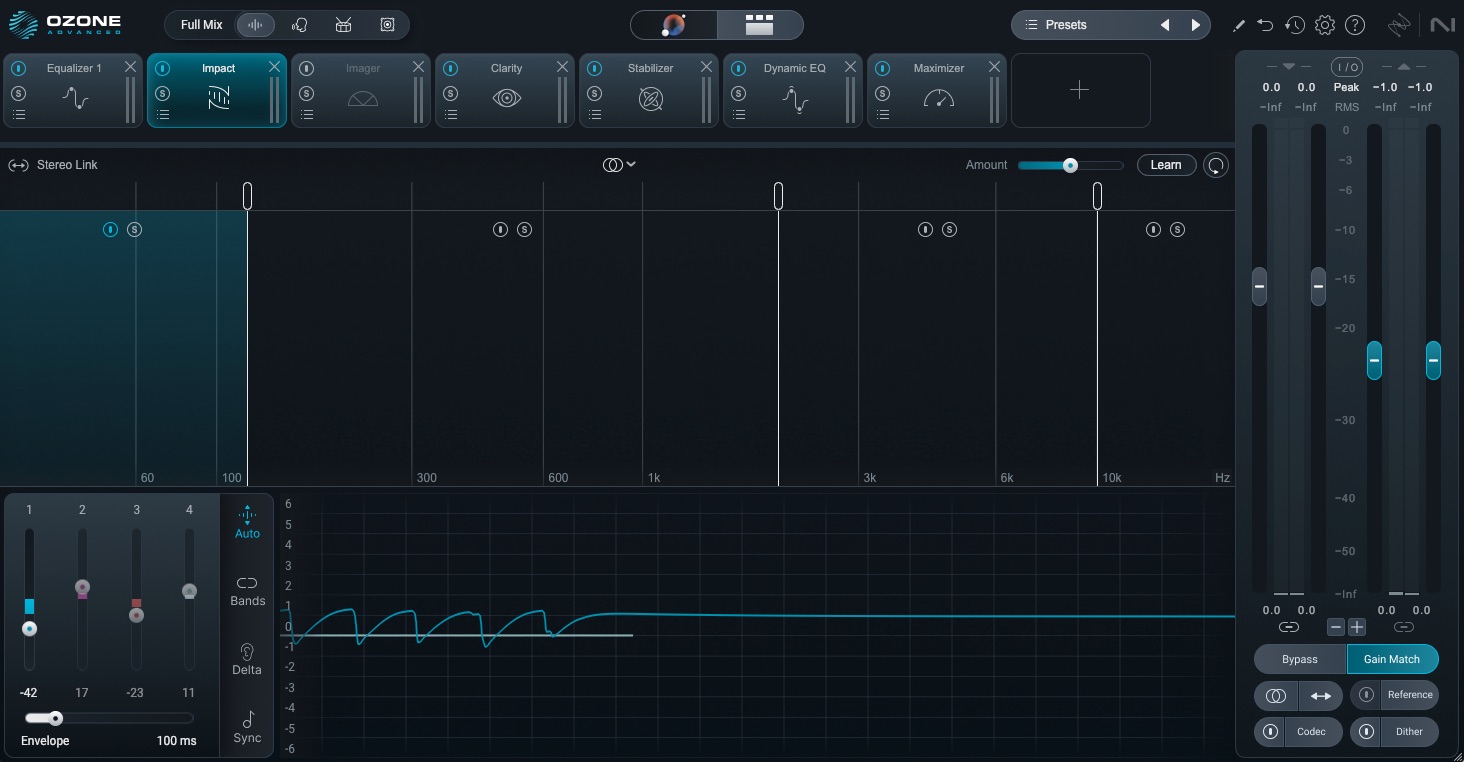Open the Dynamic EQ module preset list

coord(738,115)
